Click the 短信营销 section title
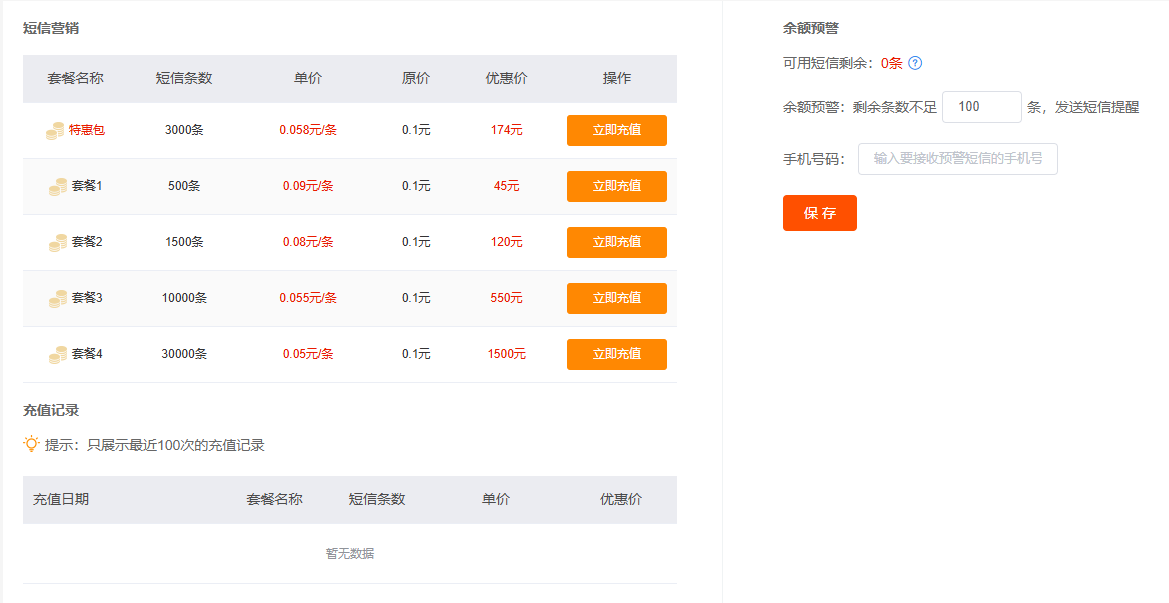Image resolution: width=1169 pixels, height=603 pixels. click(x=51, y=28)
